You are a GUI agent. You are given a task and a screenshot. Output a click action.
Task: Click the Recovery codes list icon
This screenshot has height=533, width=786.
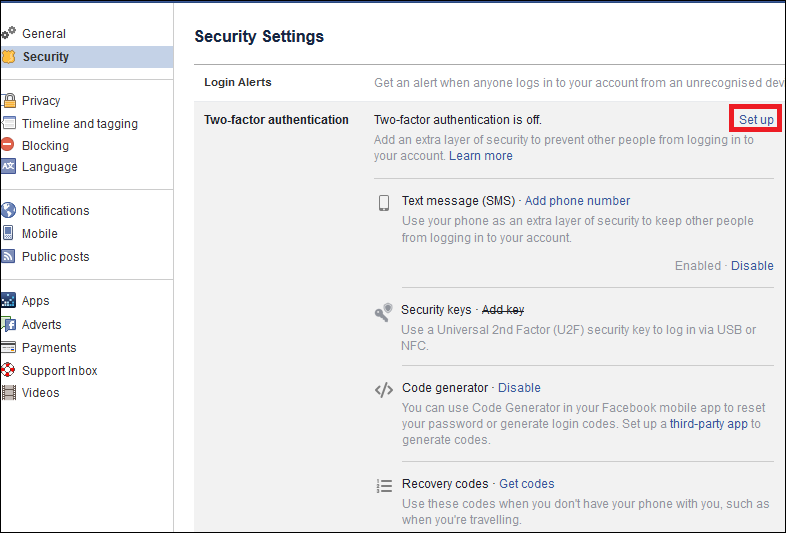[x=383, y=486]
